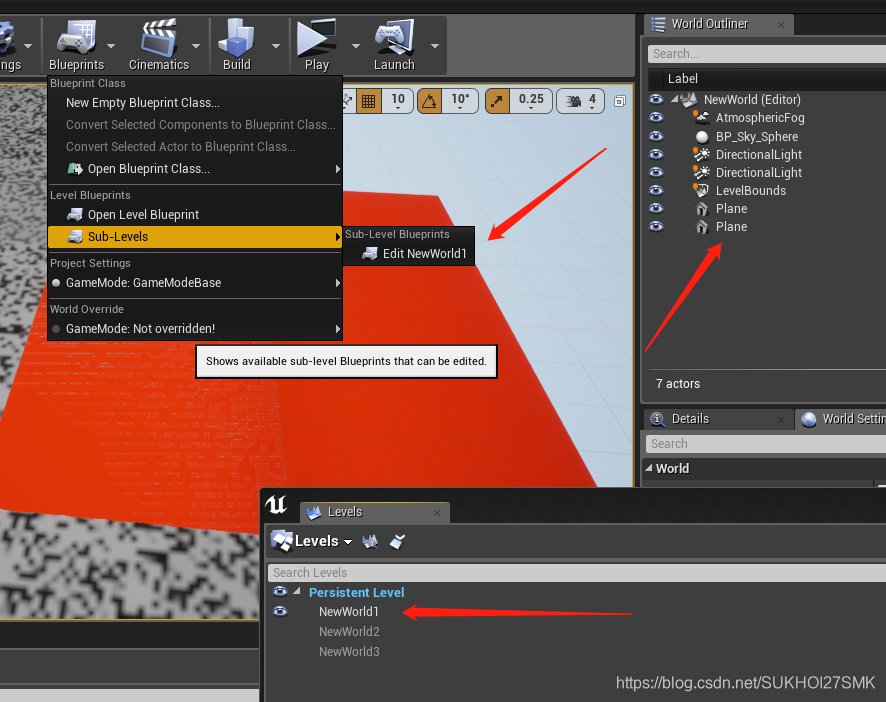Screen dimensions: 886x702
Task: Collapse NewWorld (Editor) tree node
Action: click(x=675, y=99)
